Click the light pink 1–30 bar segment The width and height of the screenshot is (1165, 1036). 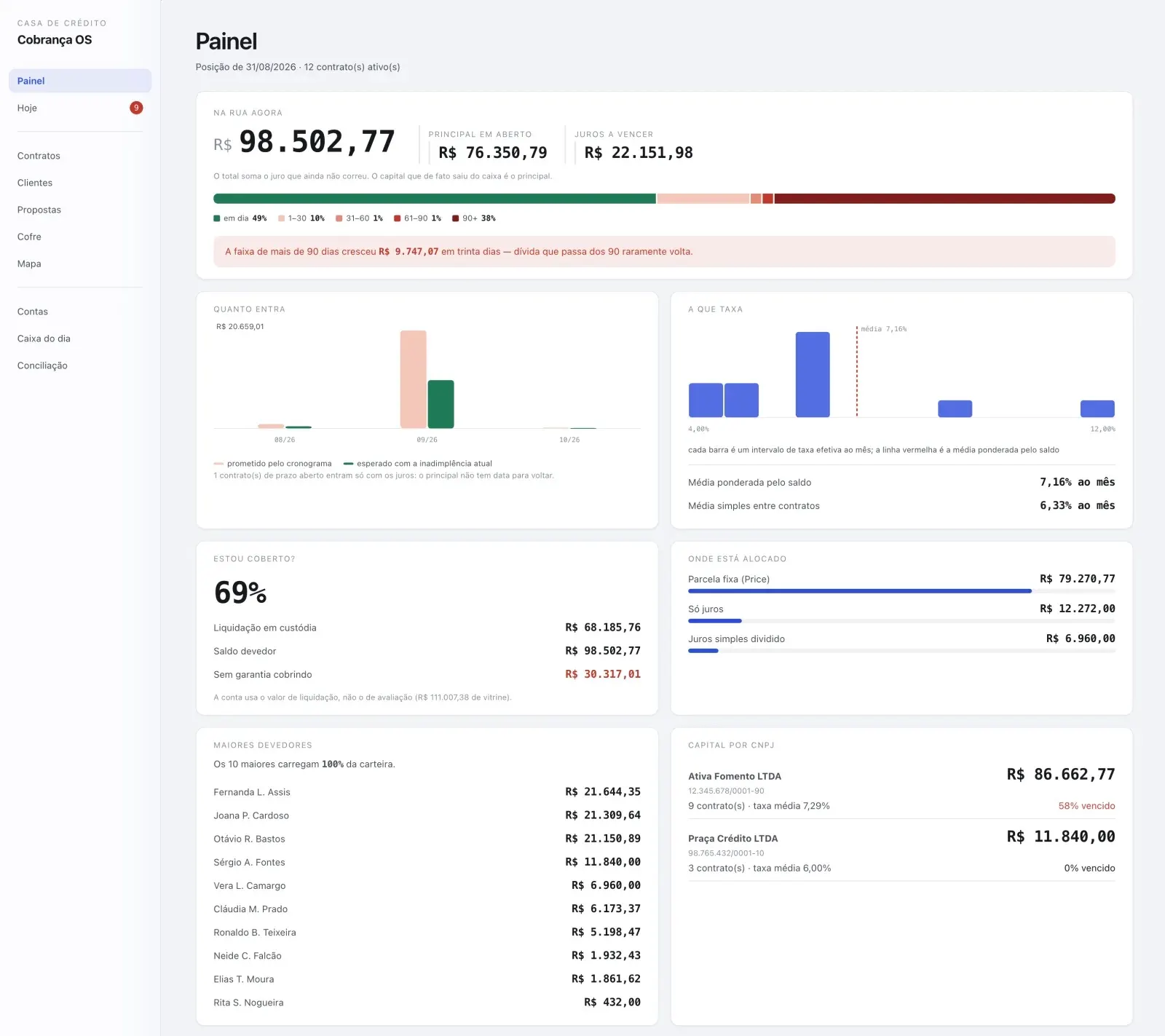(703, 199)
